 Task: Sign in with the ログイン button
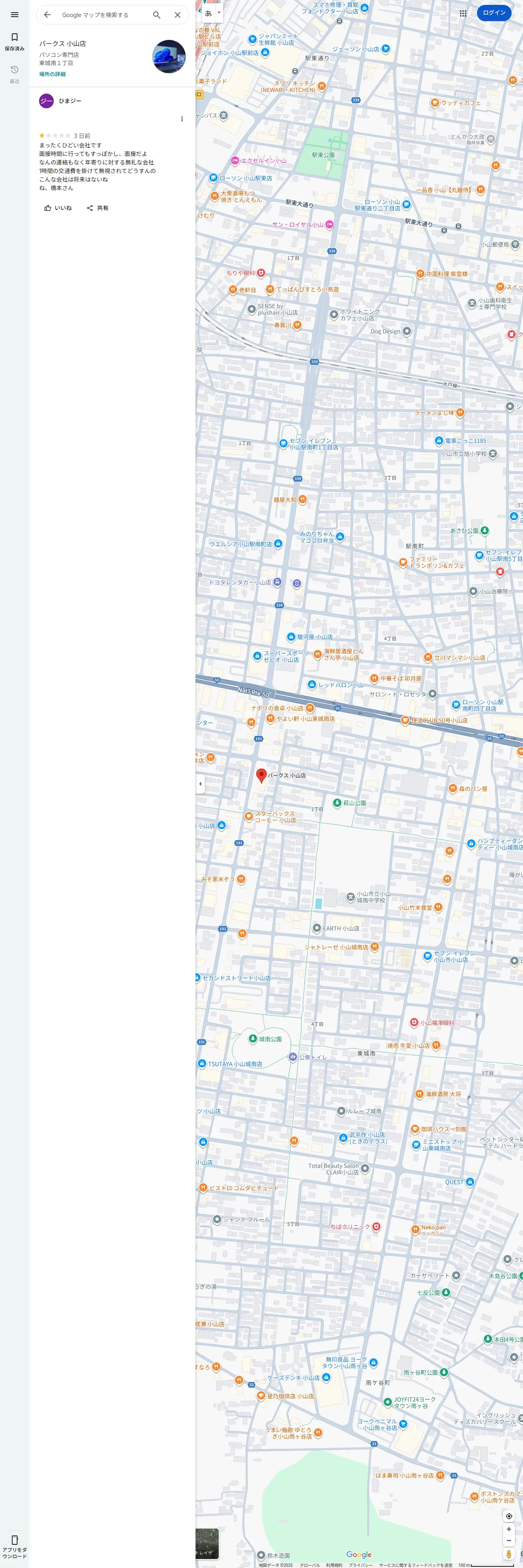494,13
